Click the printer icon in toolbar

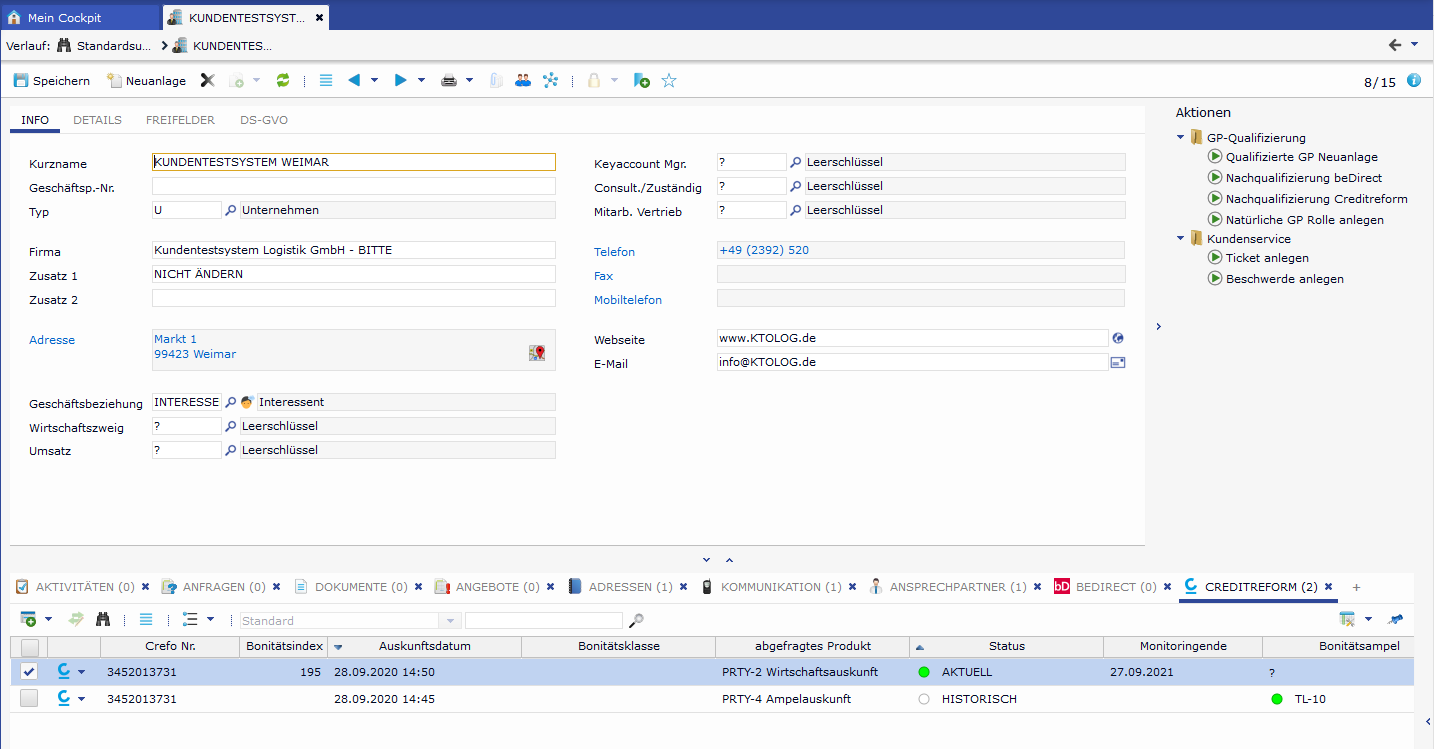pos(449,81)
